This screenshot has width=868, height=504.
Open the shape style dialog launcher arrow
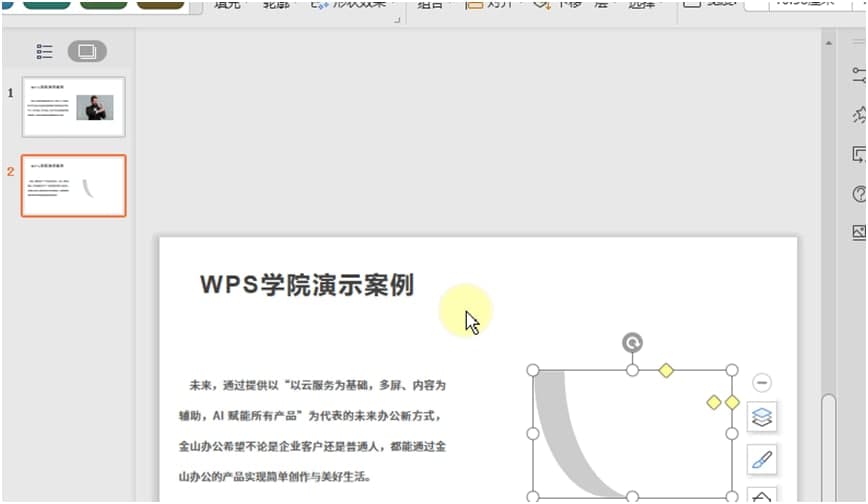(x=397, y=20)
